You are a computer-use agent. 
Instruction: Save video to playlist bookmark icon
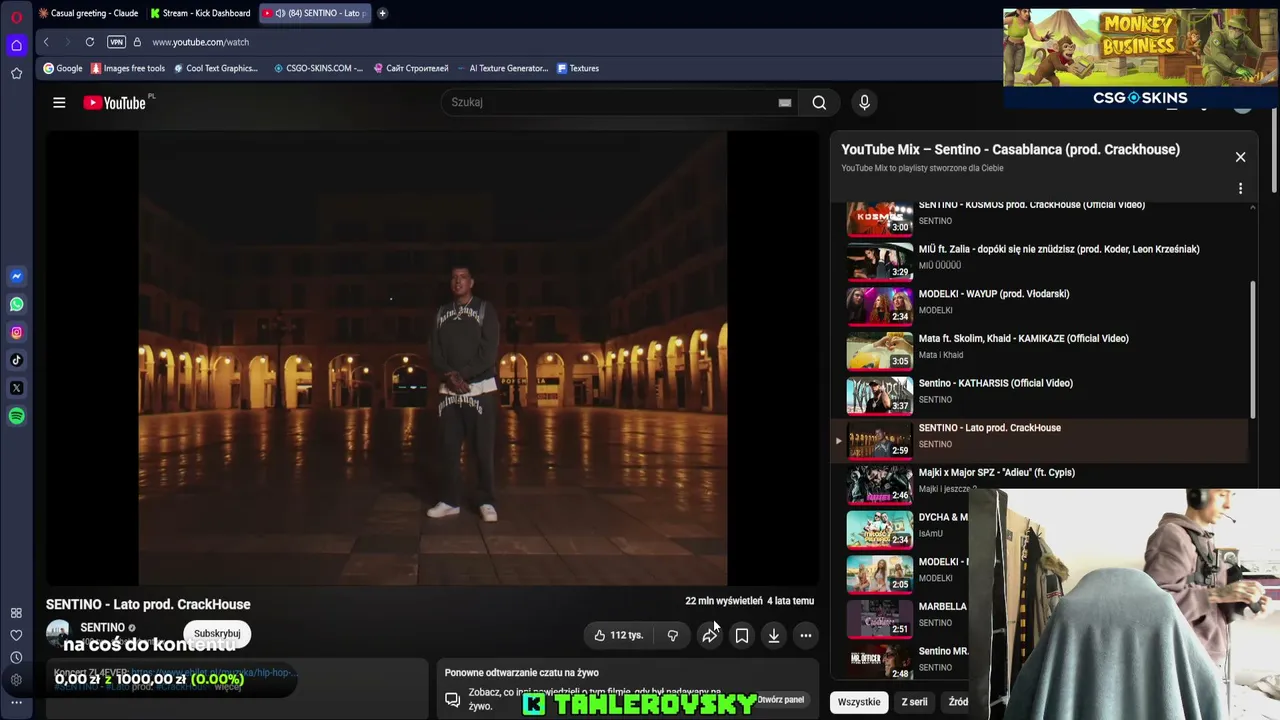coord(741,635)
